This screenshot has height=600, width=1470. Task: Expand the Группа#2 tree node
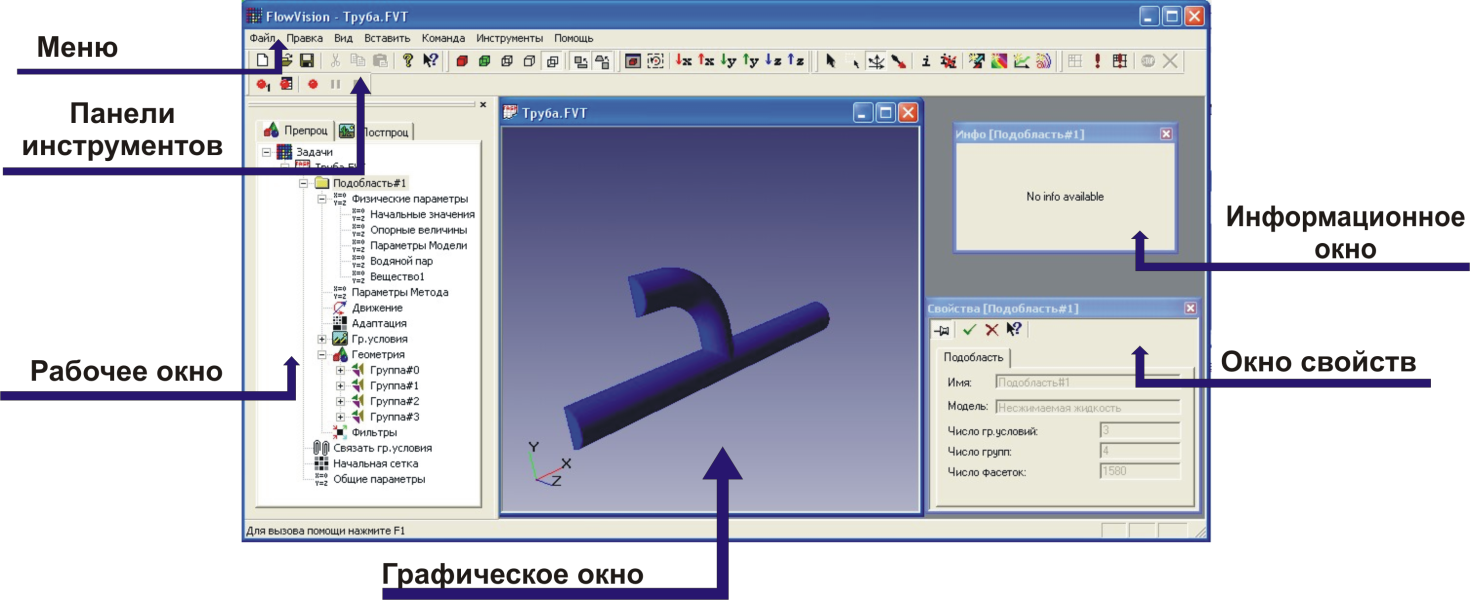pyautogui.click(x=340, y=401)
